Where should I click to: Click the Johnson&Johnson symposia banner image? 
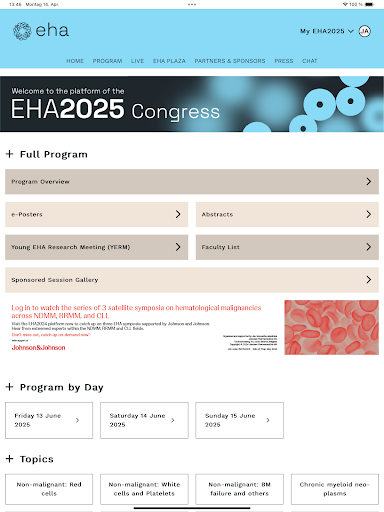[x=192, y=327]
